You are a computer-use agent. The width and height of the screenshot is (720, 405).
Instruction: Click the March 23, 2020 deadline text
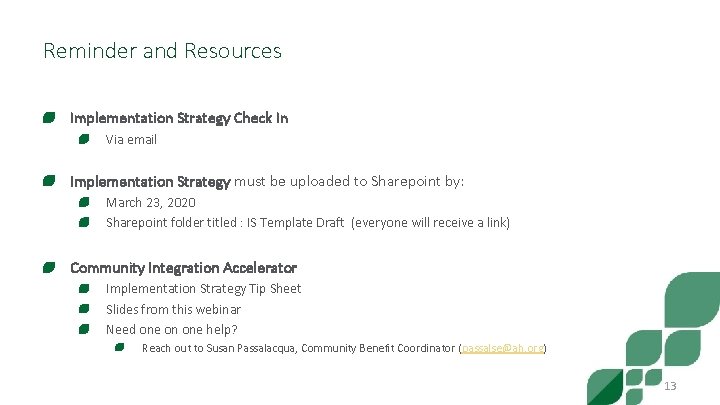[x=151, y=202]
